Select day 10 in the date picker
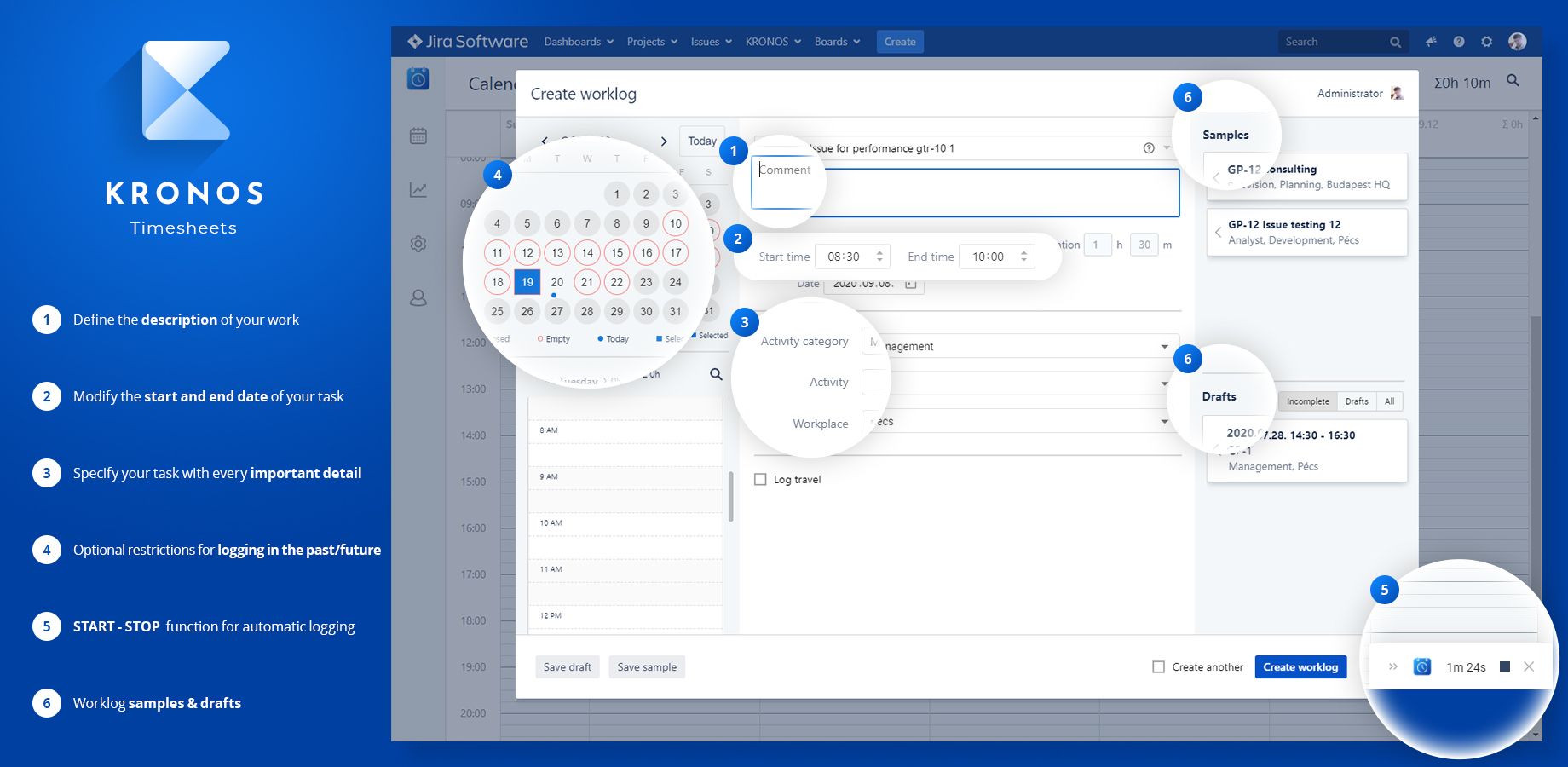 [675, 223]
